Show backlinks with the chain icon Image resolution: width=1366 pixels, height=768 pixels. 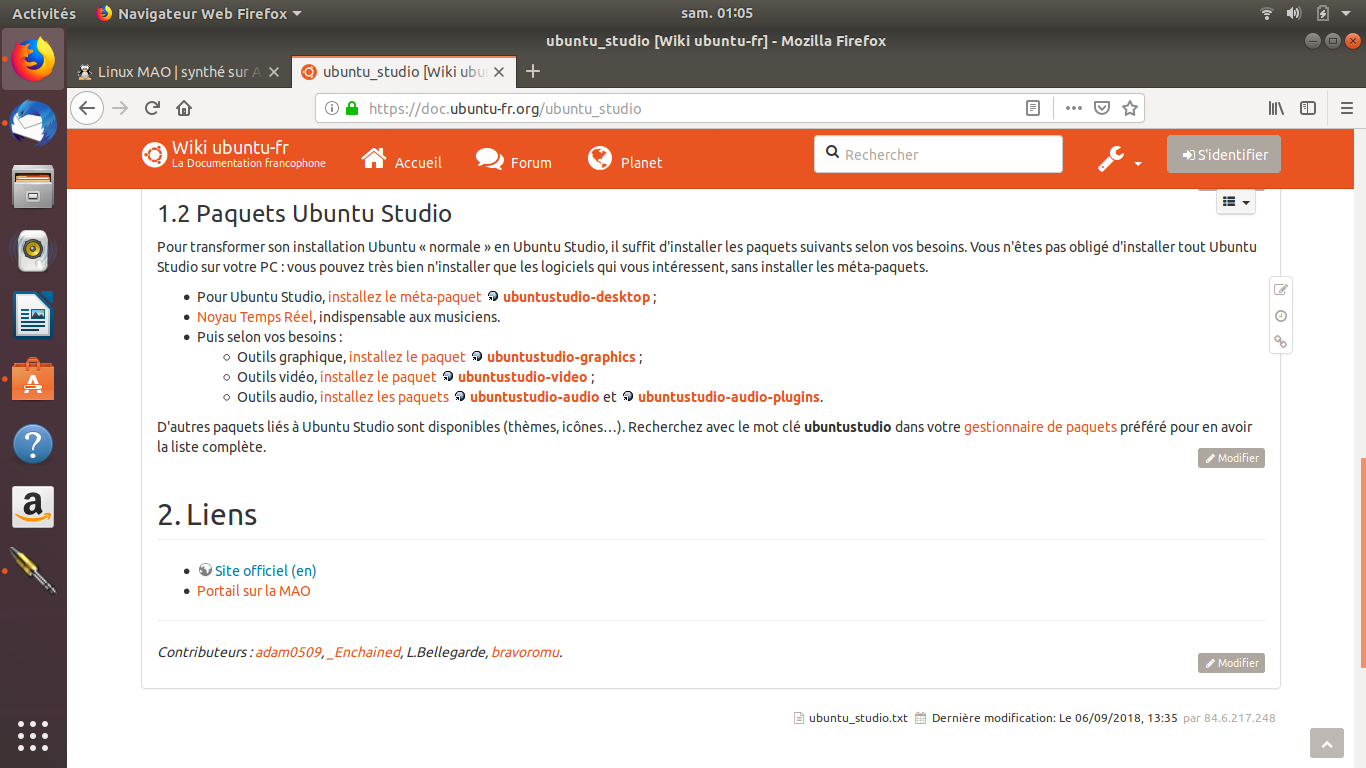[x=1280, y=342]
